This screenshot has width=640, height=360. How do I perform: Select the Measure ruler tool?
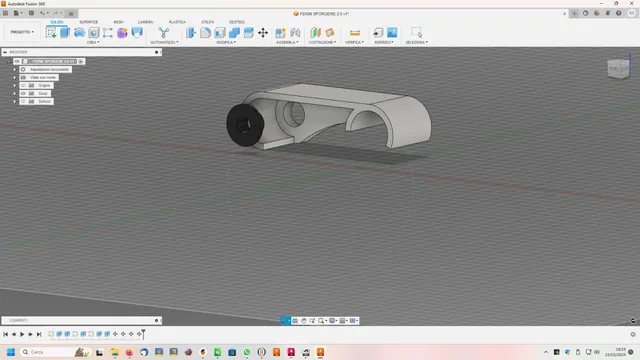click(x=355, y=33)
